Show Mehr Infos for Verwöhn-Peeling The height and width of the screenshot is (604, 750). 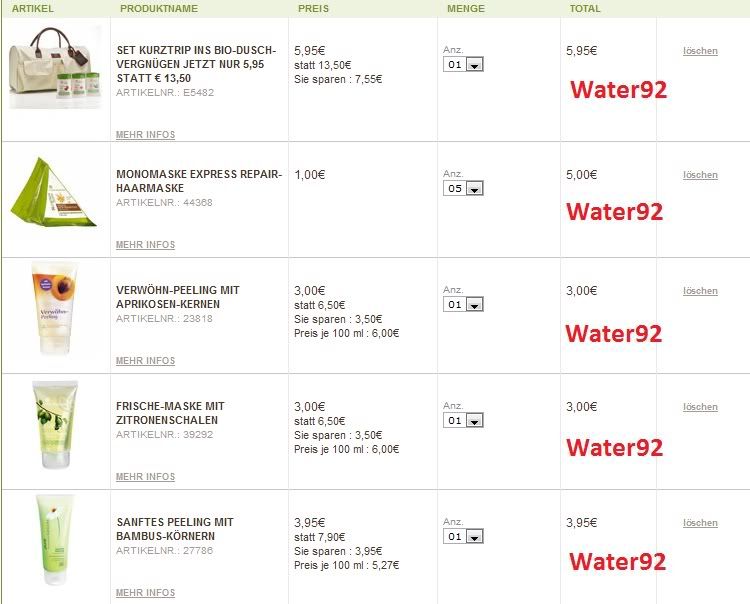pos(145,361)
